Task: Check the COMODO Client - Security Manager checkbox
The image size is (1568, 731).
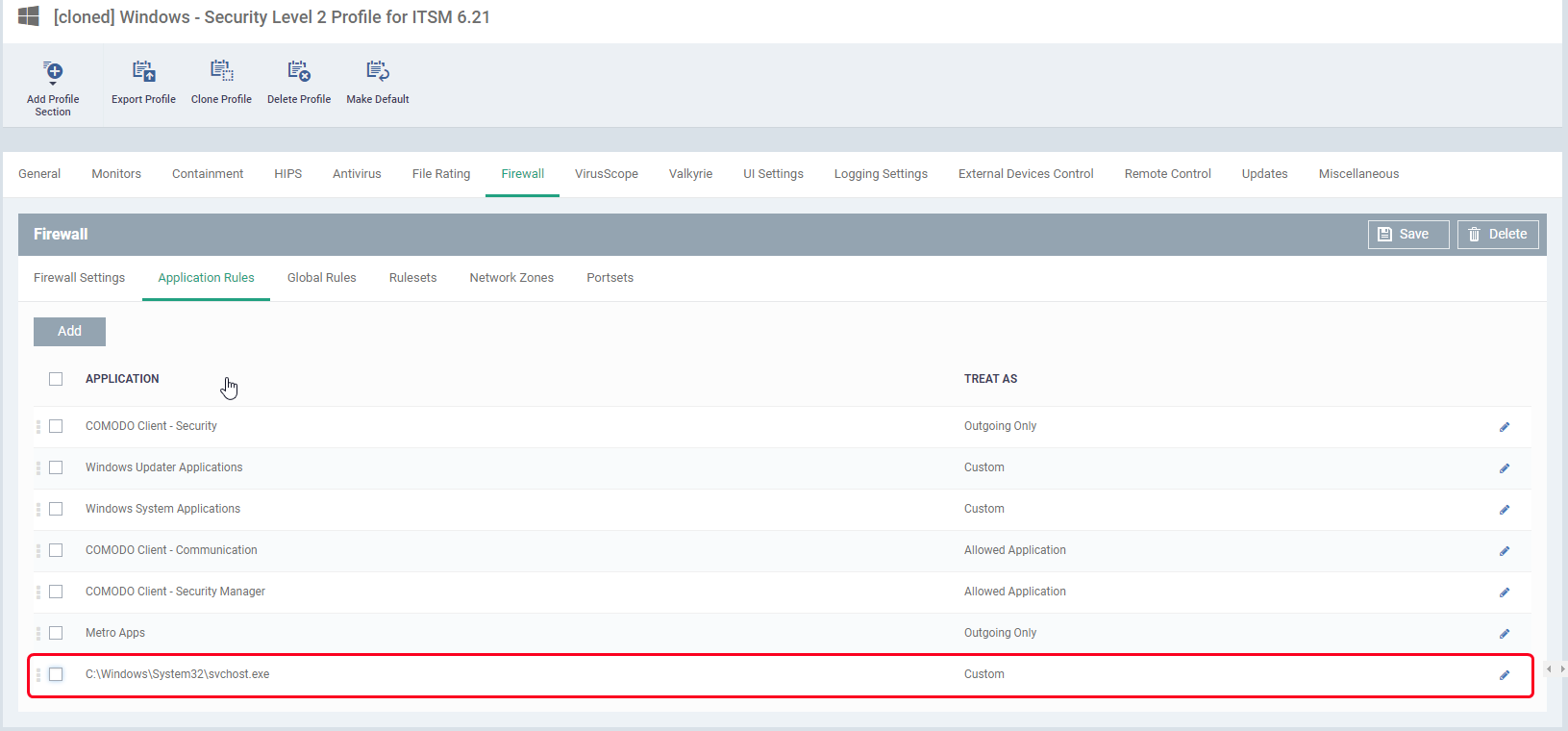Action: tap(56, 592)
